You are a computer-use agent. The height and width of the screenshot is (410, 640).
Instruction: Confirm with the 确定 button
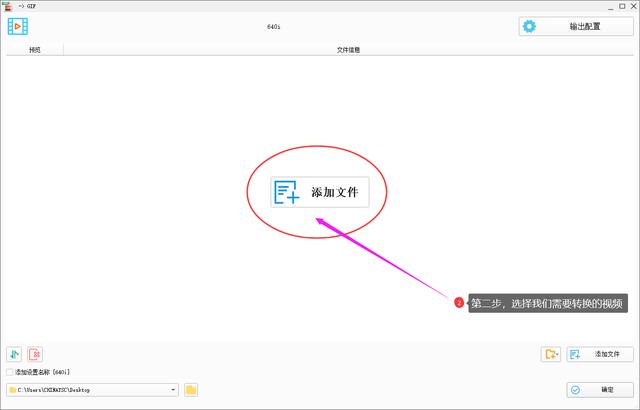tap(600, 389)
